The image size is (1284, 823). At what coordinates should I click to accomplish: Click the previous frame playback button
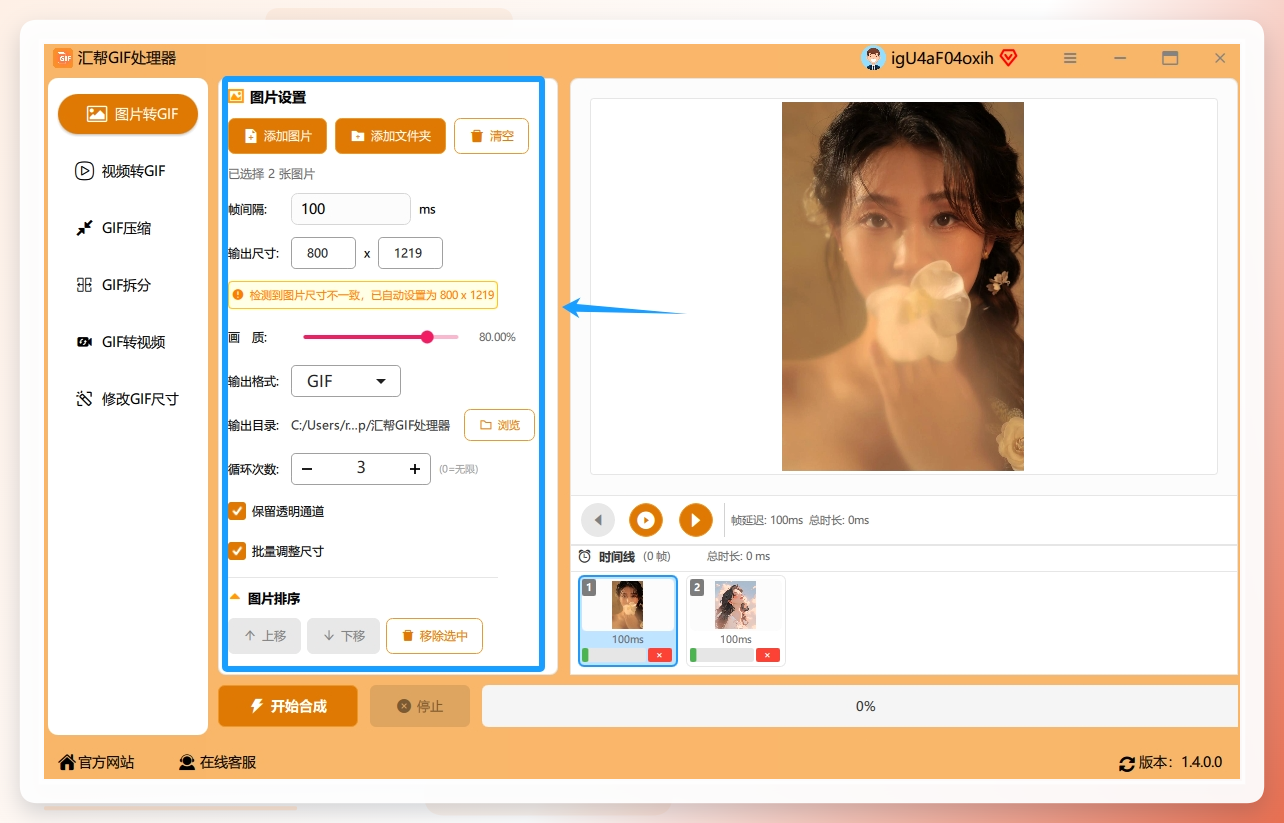point(598,520)
